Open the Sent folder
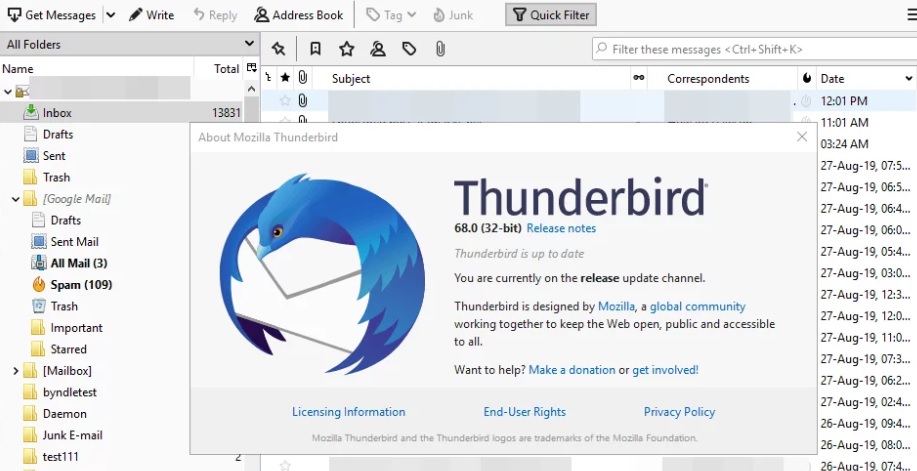The width and height of the screenshot is (917, 471). point(54,156)
